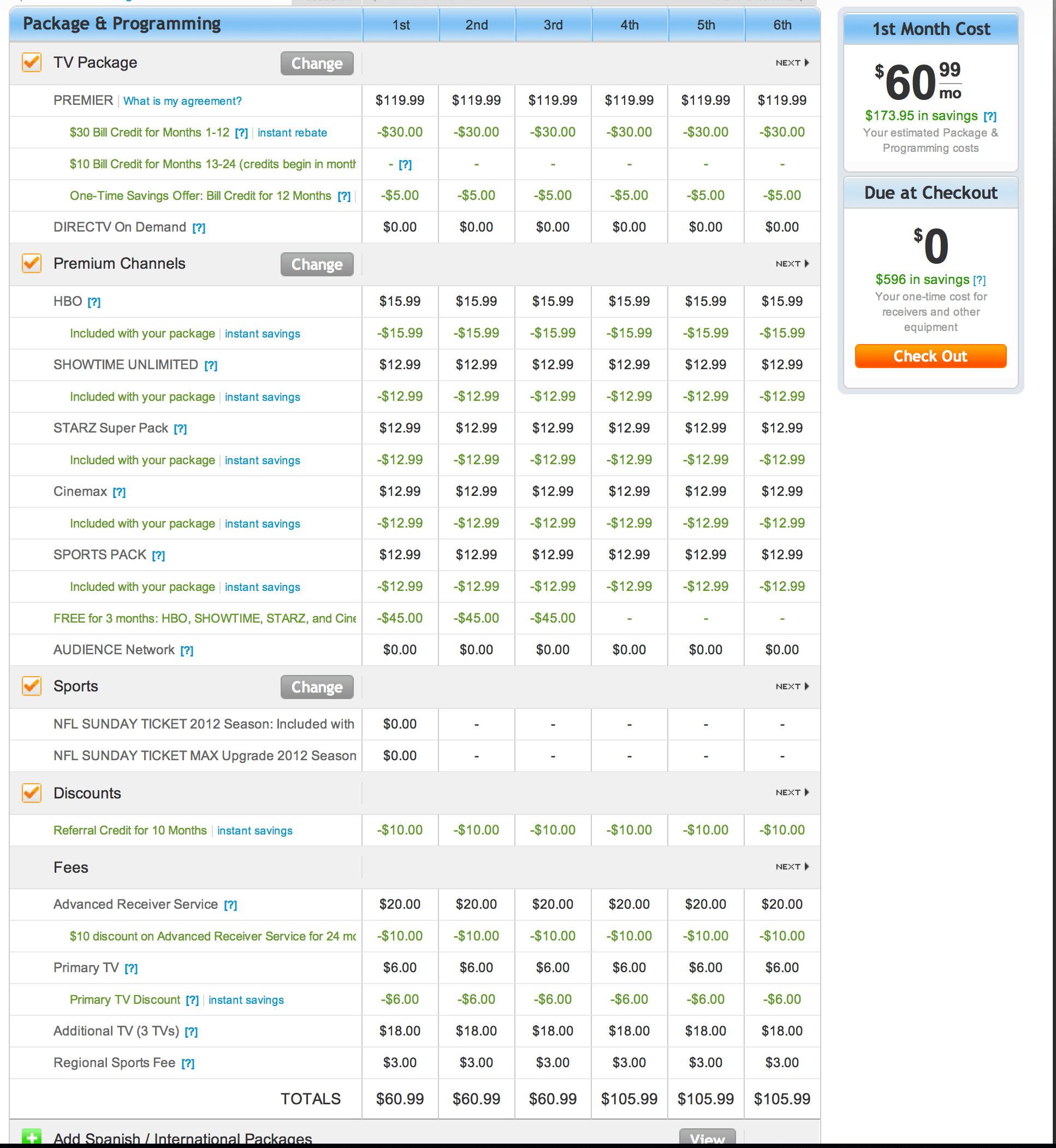Open help [?] beside $596 in savings
Screen dimensions: 1056x1148
(x=980, y=280)
